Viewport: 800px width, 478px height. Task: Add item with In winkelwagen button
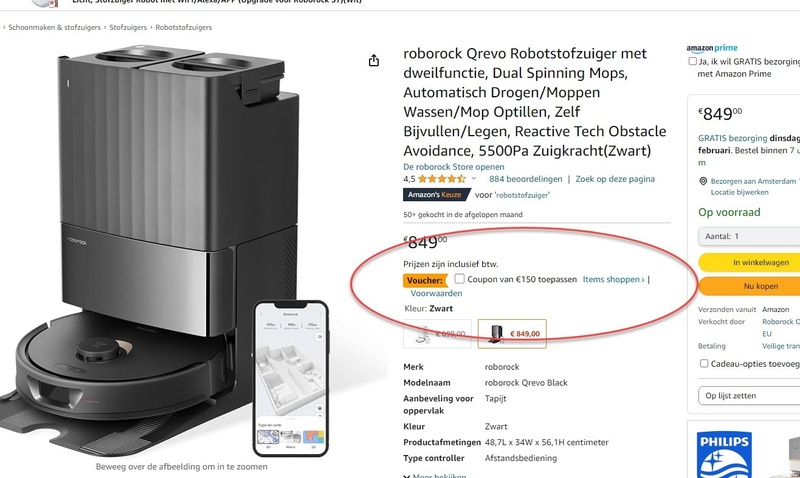749,263
